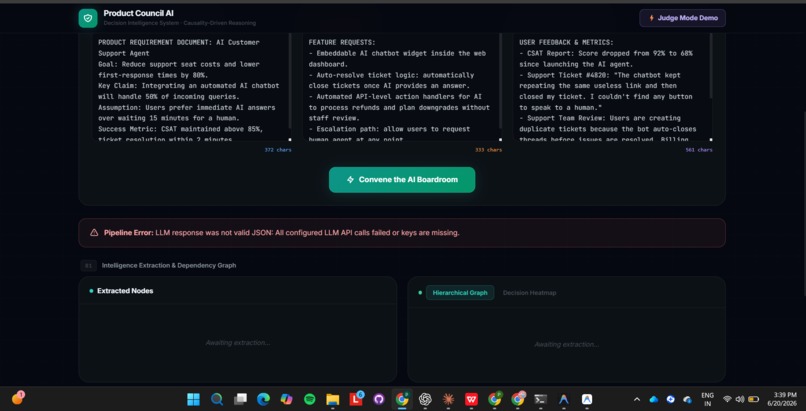The height and width of the screenshot is (411, 806).
Task: Activate the Judge Mode Demo button
Action: point(682,18)
